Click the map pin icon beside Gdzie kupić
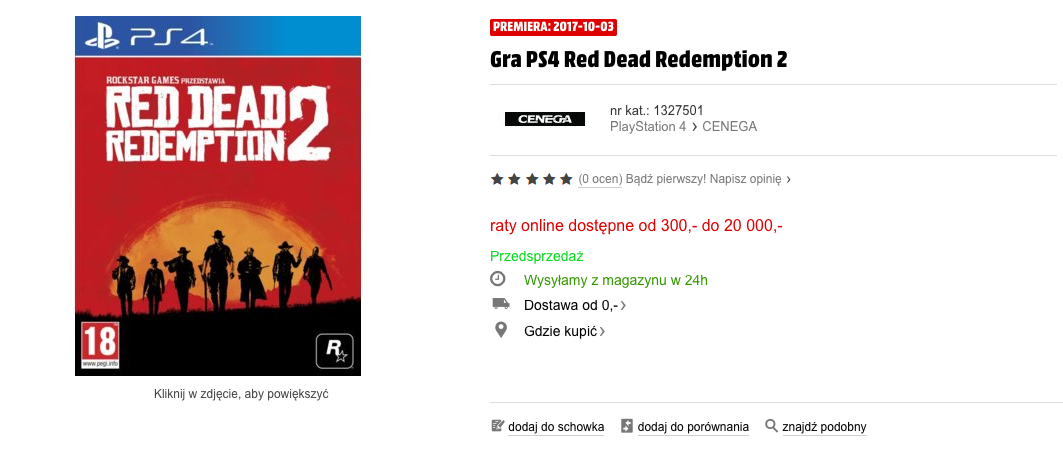 tap(500, 330)
